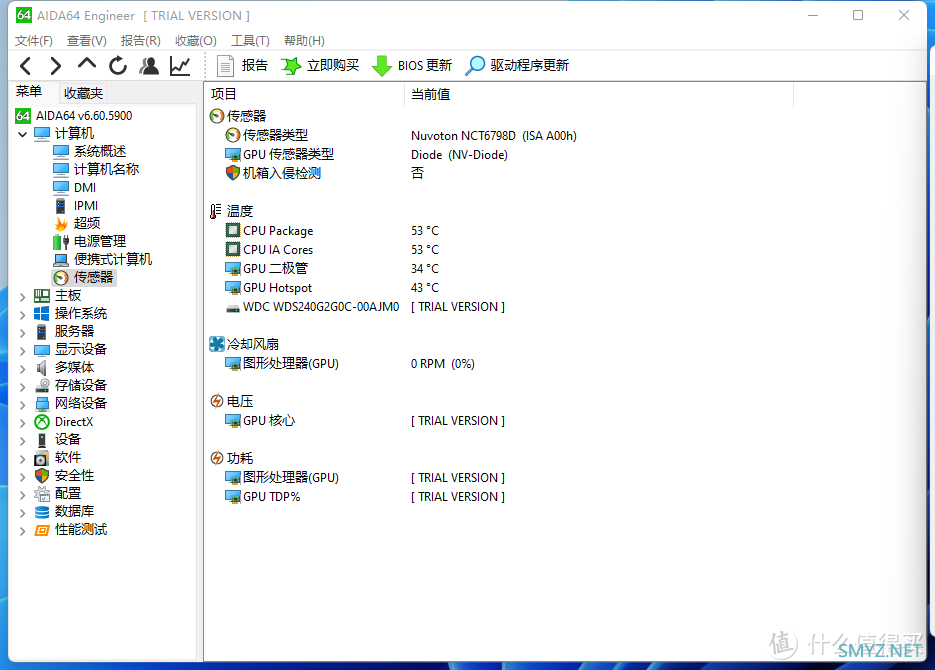Viewport: 935px width, 670px height.
Task: Expand the 设备 tree node
Action: click(23, 441)
